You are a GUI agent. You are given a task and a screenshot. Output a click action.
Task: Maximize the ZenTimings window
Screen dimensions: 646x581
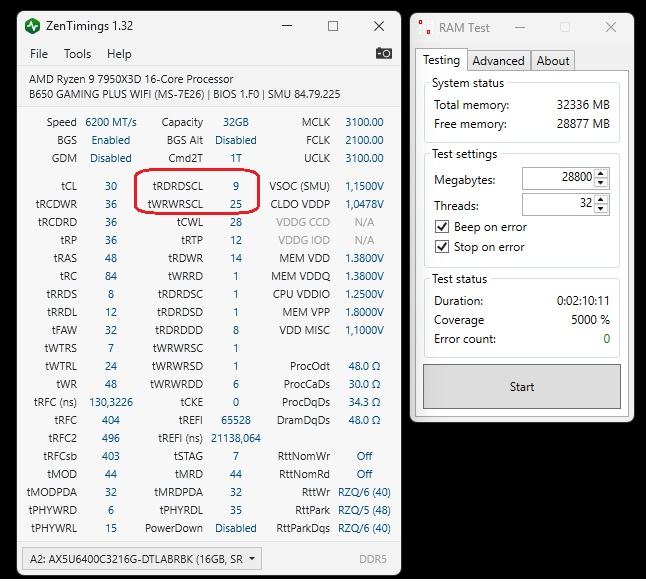coord(333,26)
